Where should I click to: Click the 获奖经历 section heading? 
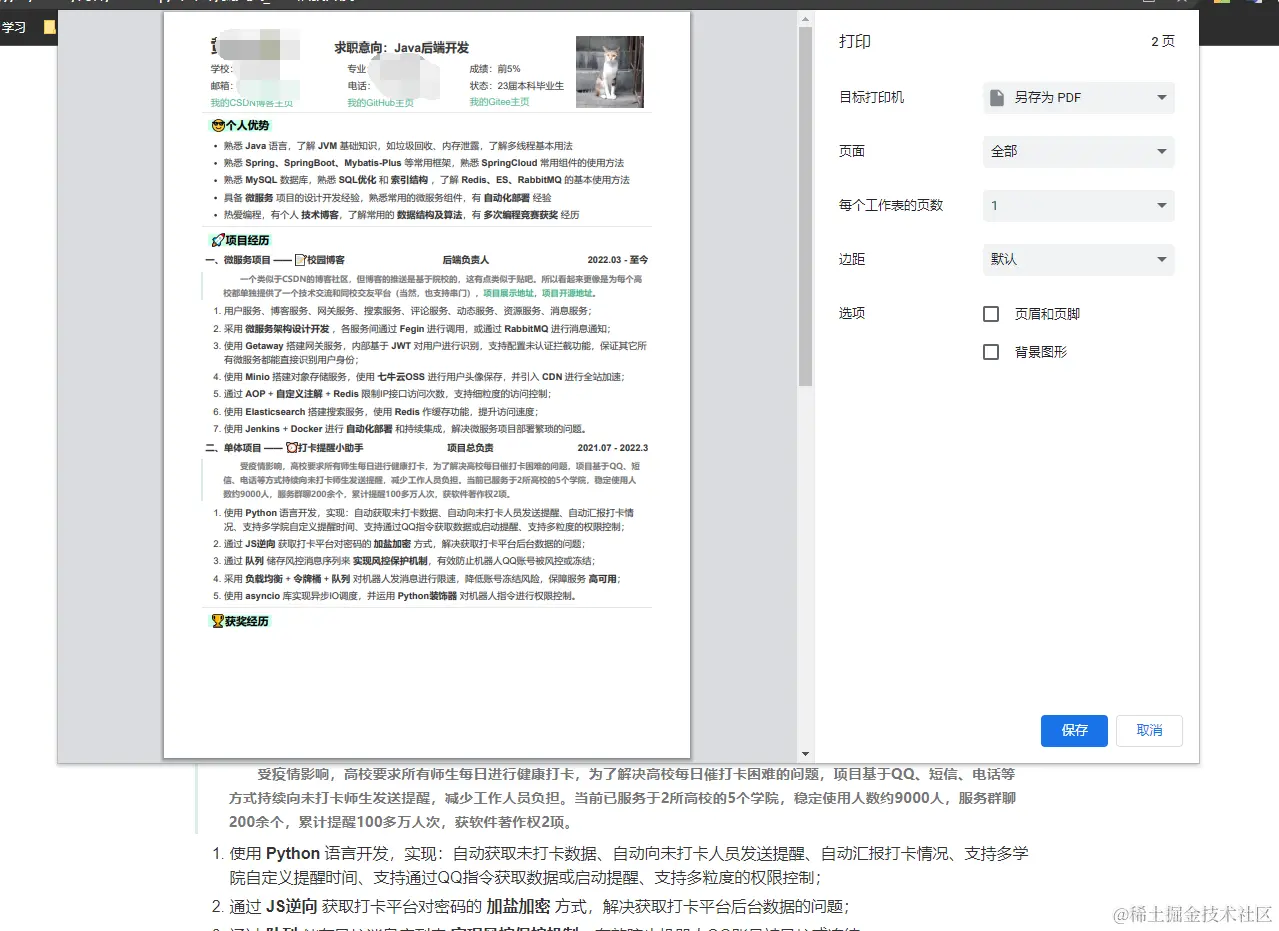tap(247, 621)
